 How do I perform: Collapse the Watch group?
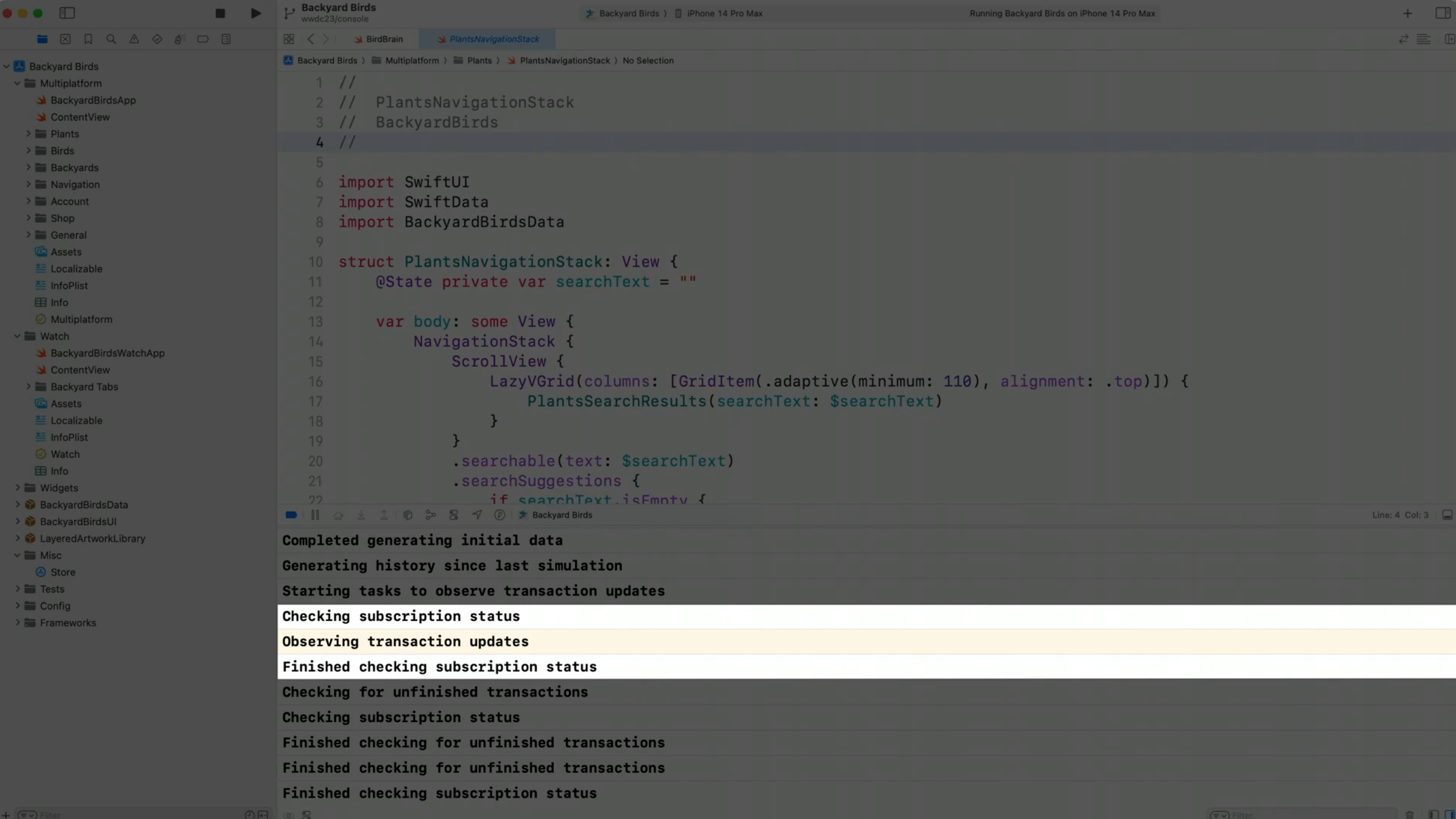click(x=16, y=336)
